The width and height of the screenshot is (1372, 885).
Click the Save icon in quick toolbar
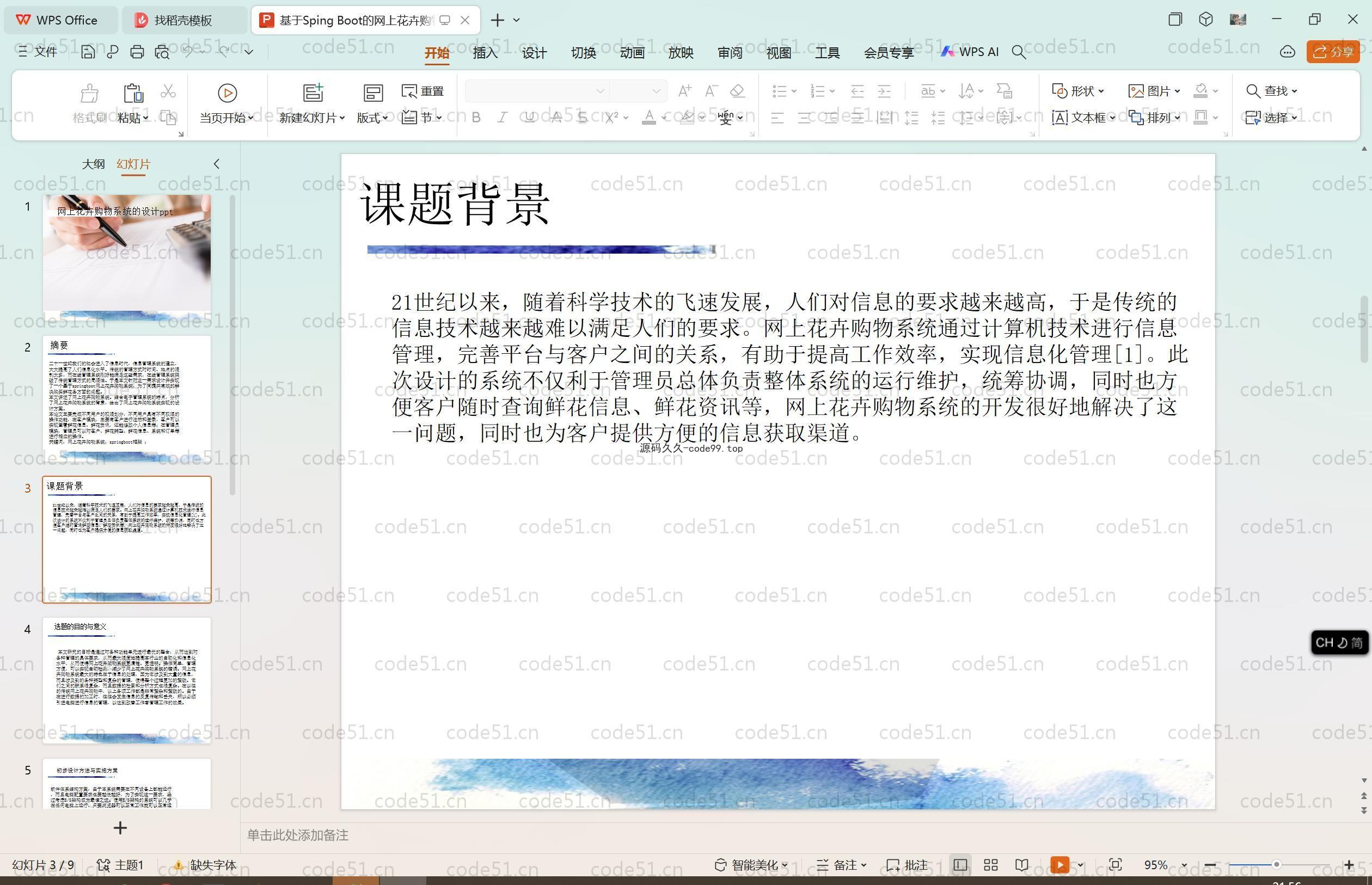88,52
